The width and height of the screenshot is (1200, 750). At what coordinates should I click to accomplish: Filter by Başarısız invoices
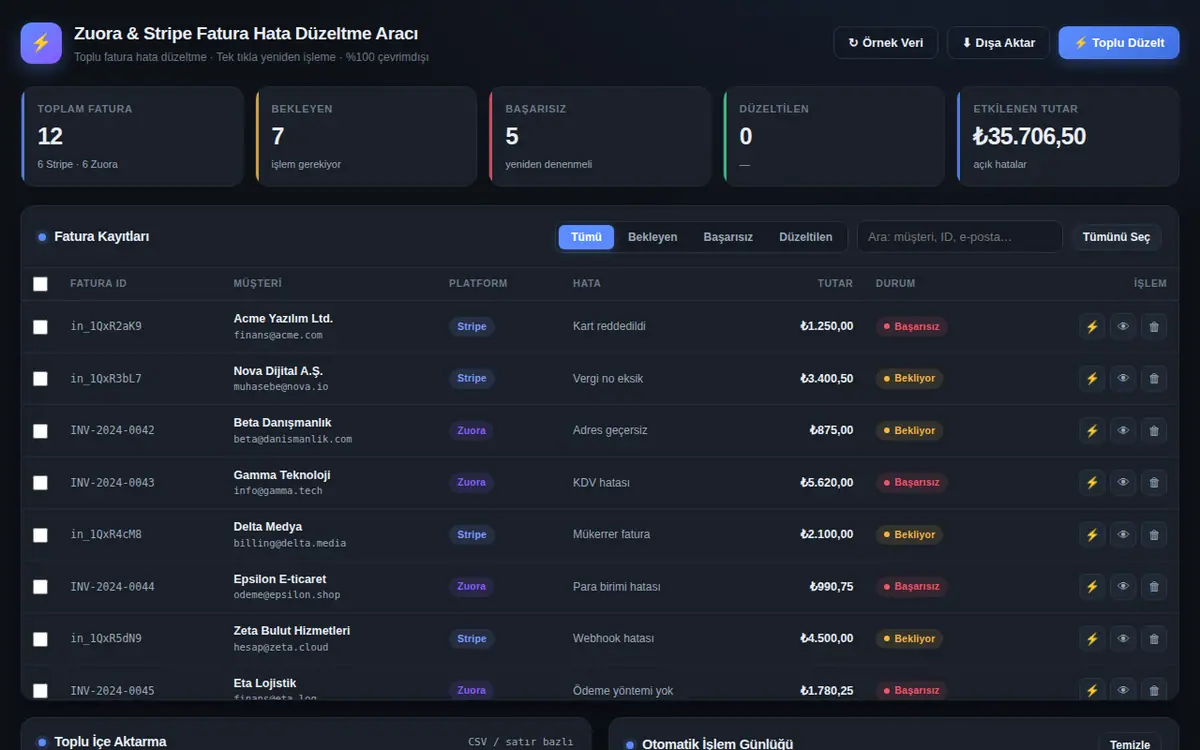pyautogui.click(x=728, y=237)
